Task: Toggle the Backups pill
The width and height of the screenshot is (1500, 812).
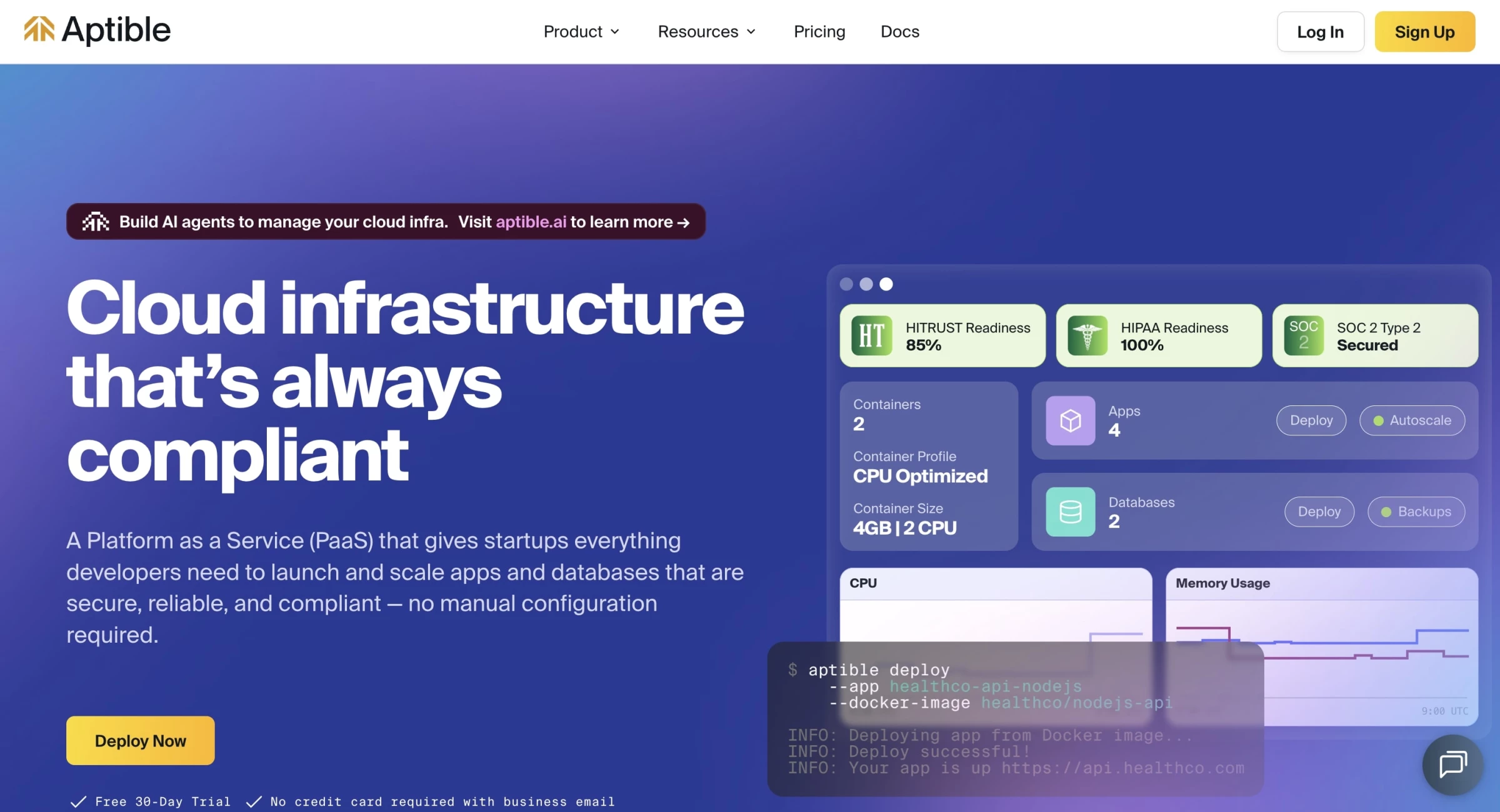Action: (x=1416, y=512)
